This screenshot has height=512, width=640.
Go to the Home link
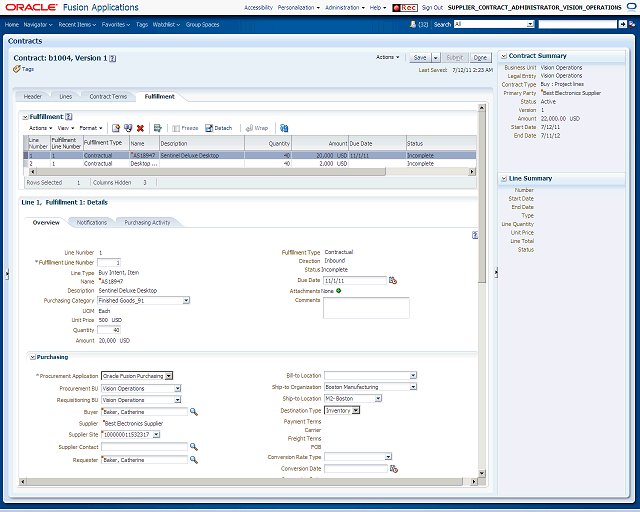[x=12, y=24]
